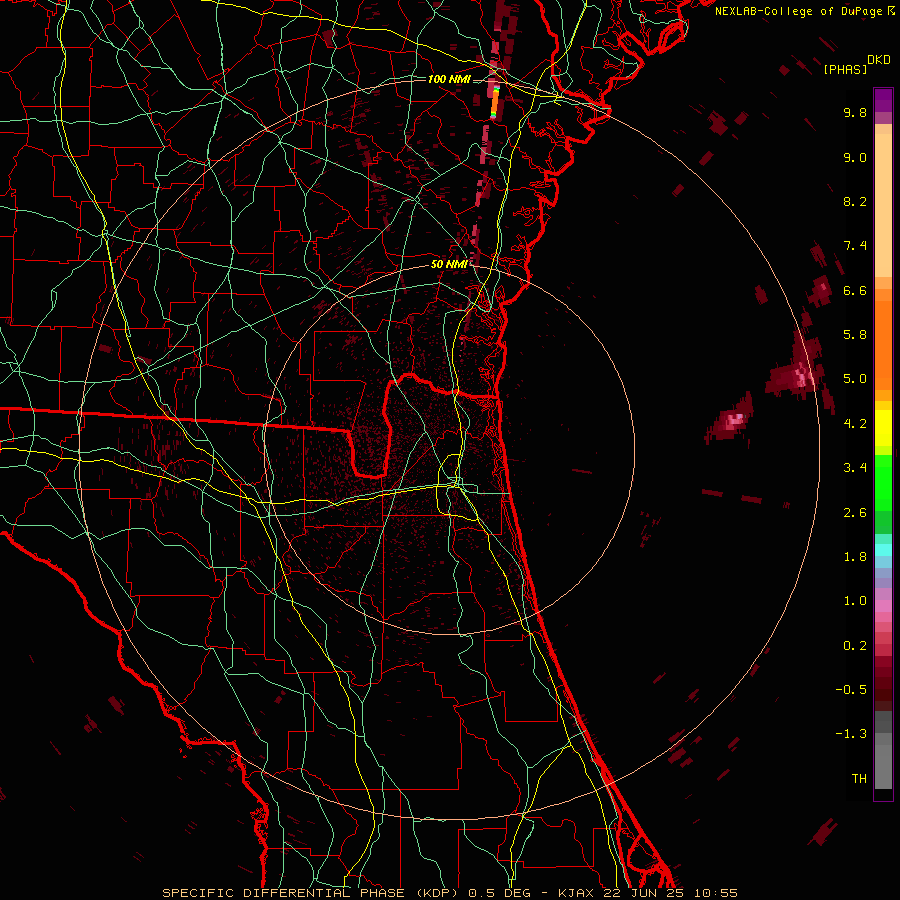Click the 8.2 color scale value
This screenshot has width=900, height=900.
pyautogui.click(x=855, y=201)
